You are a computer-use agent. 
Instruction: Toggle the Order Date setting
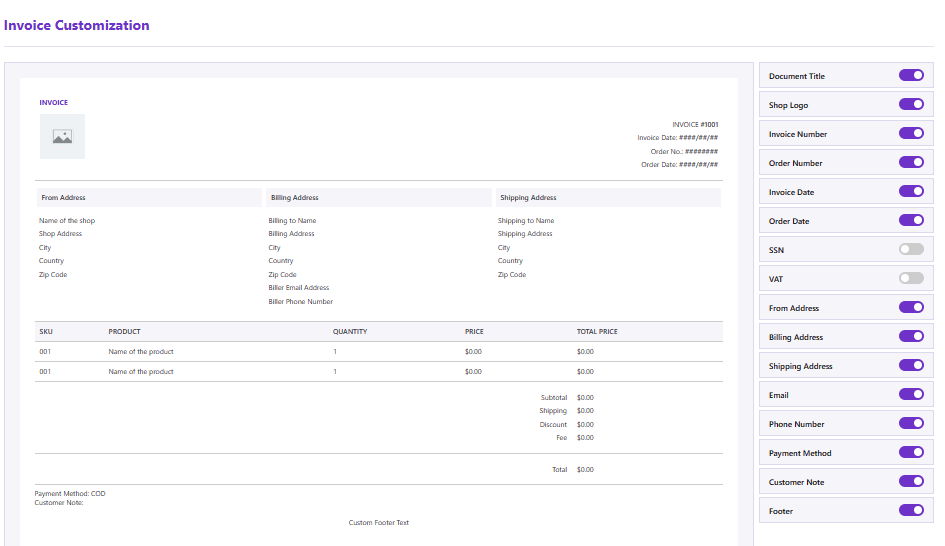point(911,220)
